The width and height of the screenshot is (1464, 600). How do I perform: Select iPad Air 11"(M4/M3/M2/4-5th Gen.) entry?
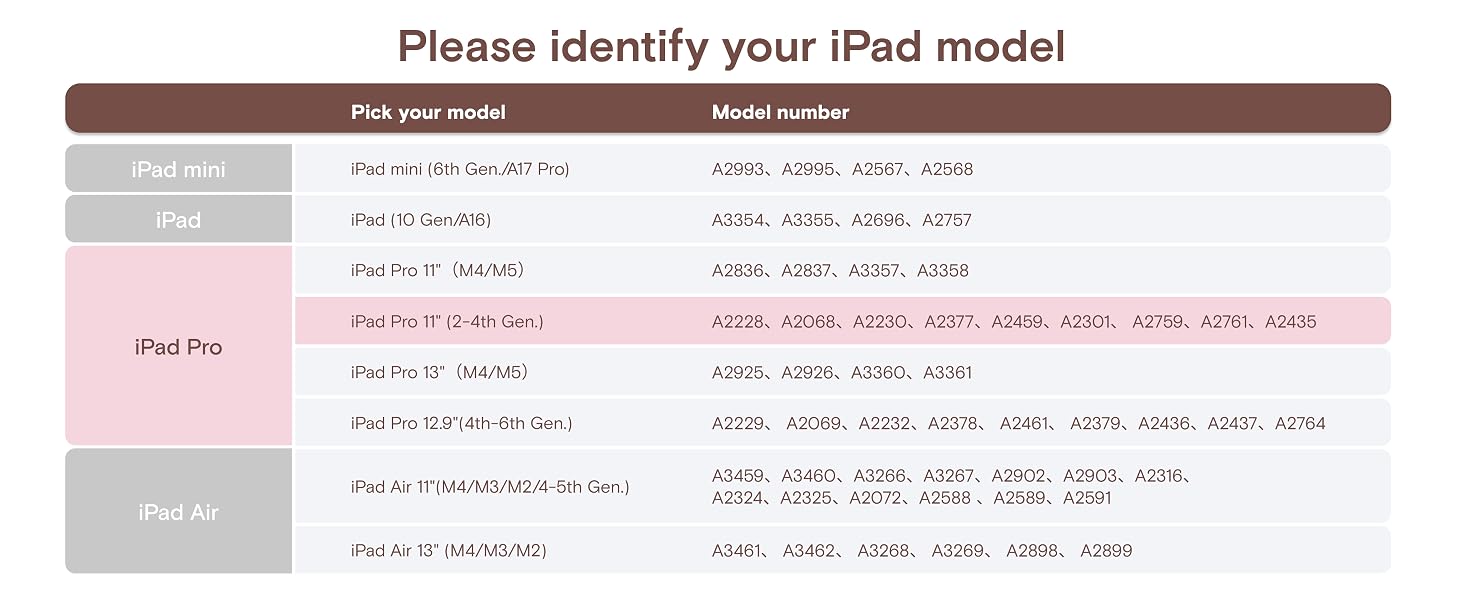click(x=842, y=486)
